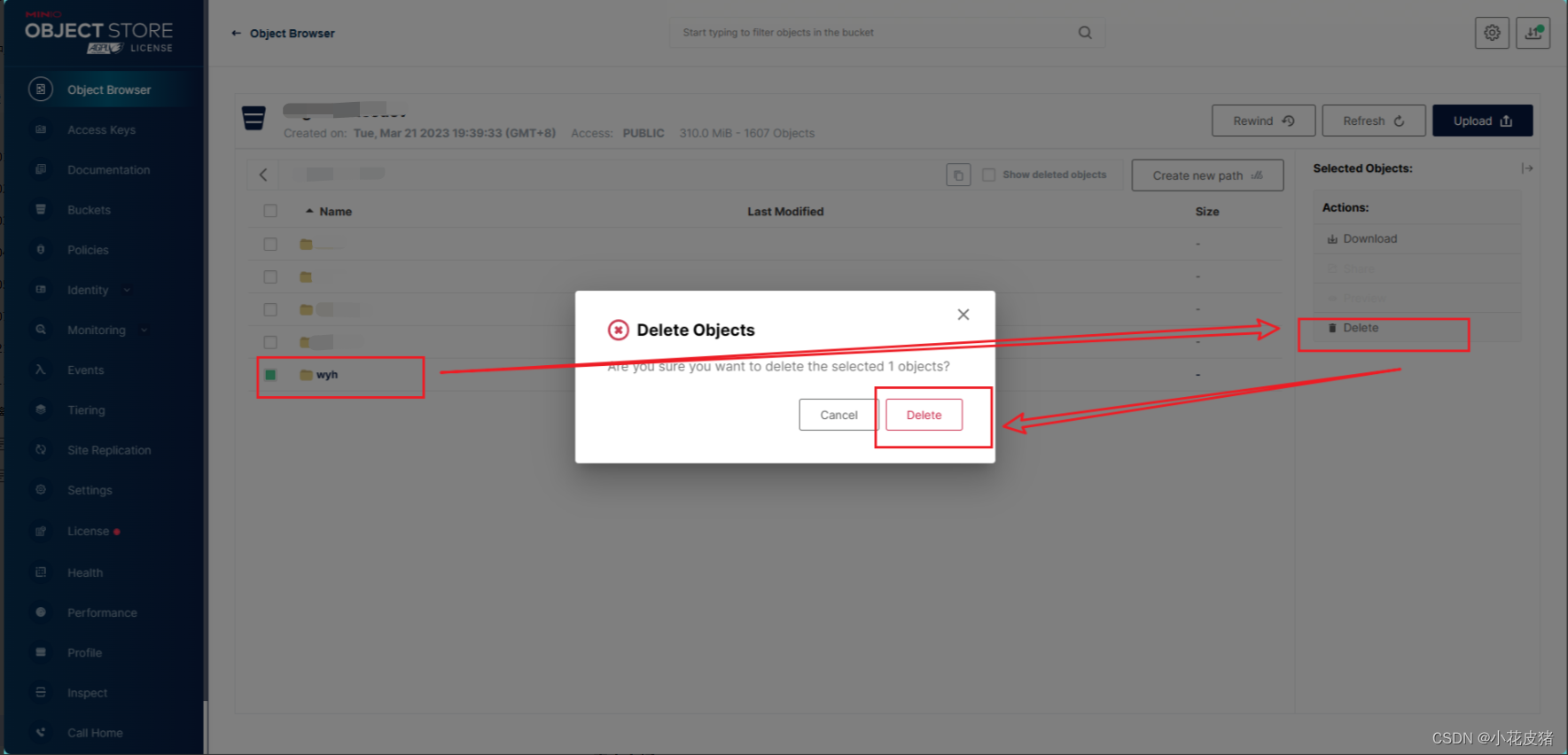Viewport: 1568px width, 755px height.
Task: Click the Events lambda icon
Action: [41, 370]
